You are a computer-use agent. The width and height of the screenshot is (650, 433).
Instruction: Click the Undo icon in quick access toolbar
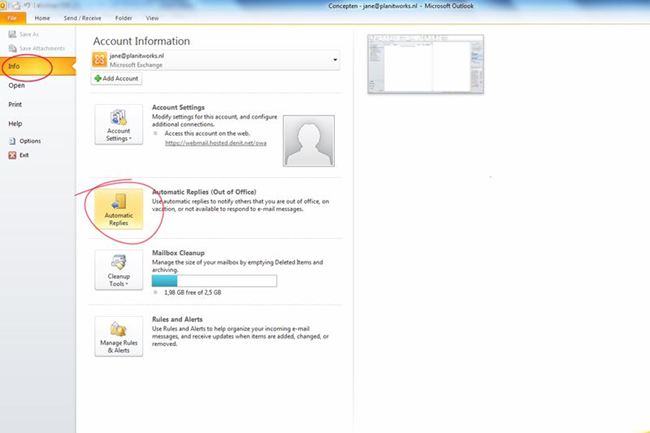pos(27,5)
